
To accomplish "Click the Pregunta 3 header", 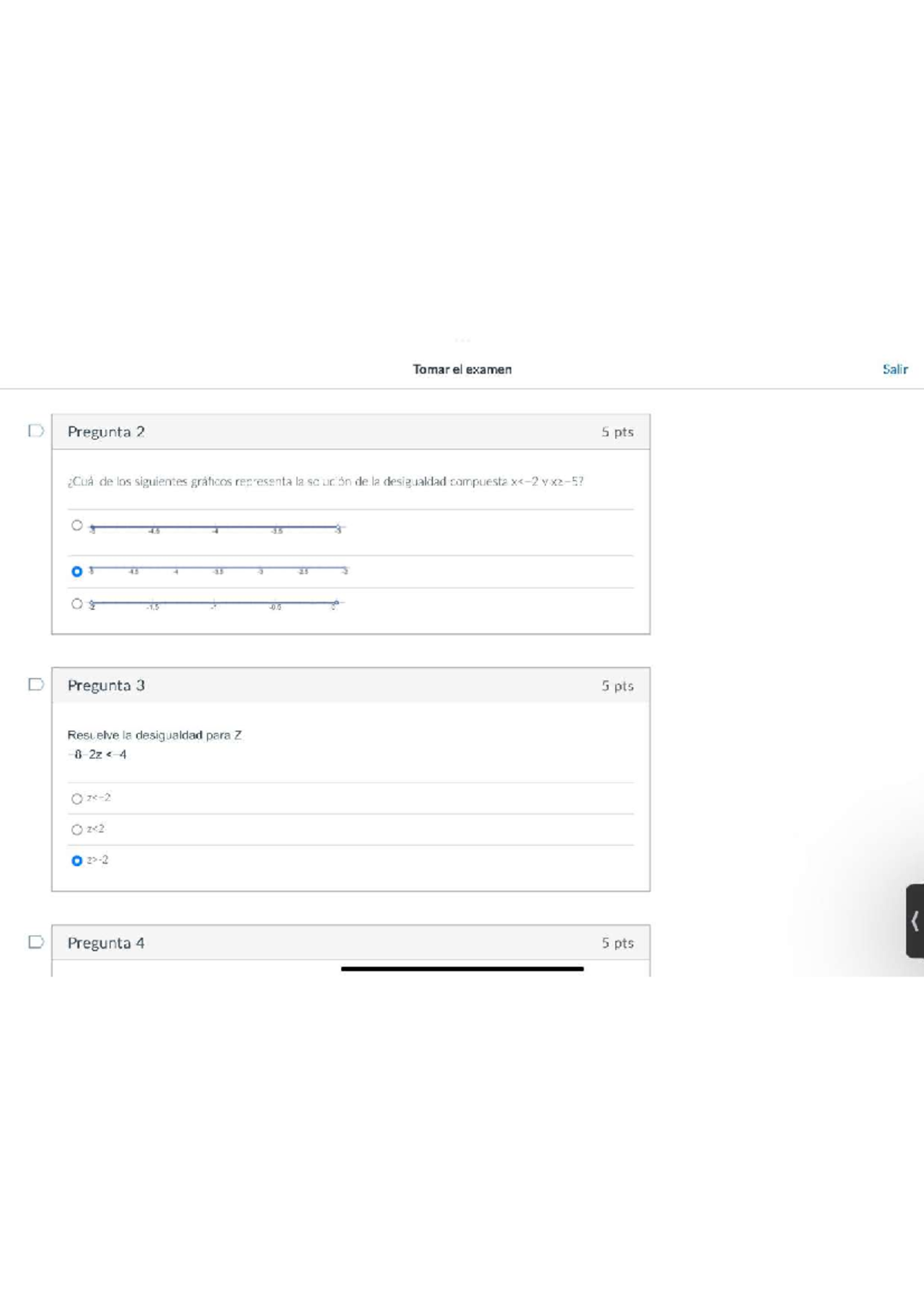I will (106, 686).
